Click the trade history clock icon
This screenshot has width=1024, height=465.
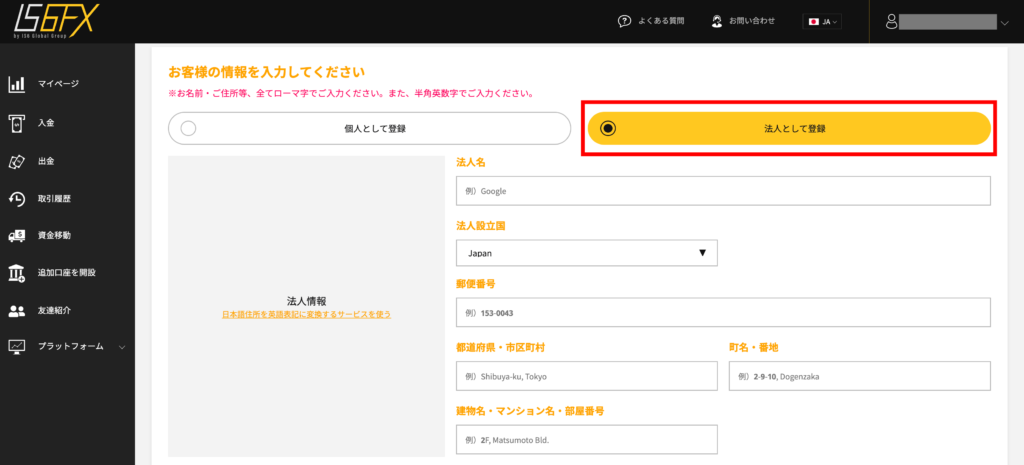[16, 199]
